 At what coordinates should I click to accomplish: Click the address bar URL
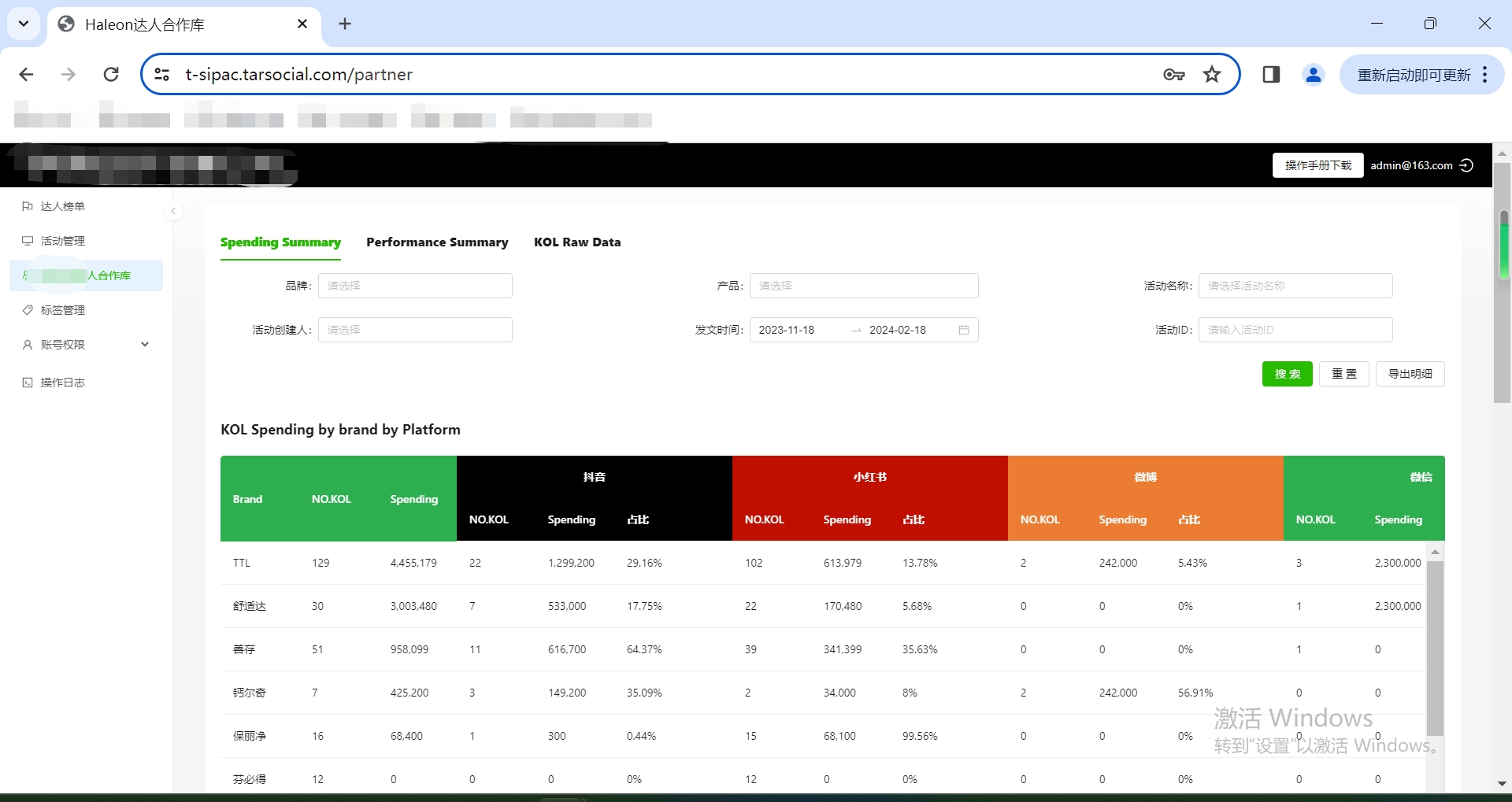299,74
